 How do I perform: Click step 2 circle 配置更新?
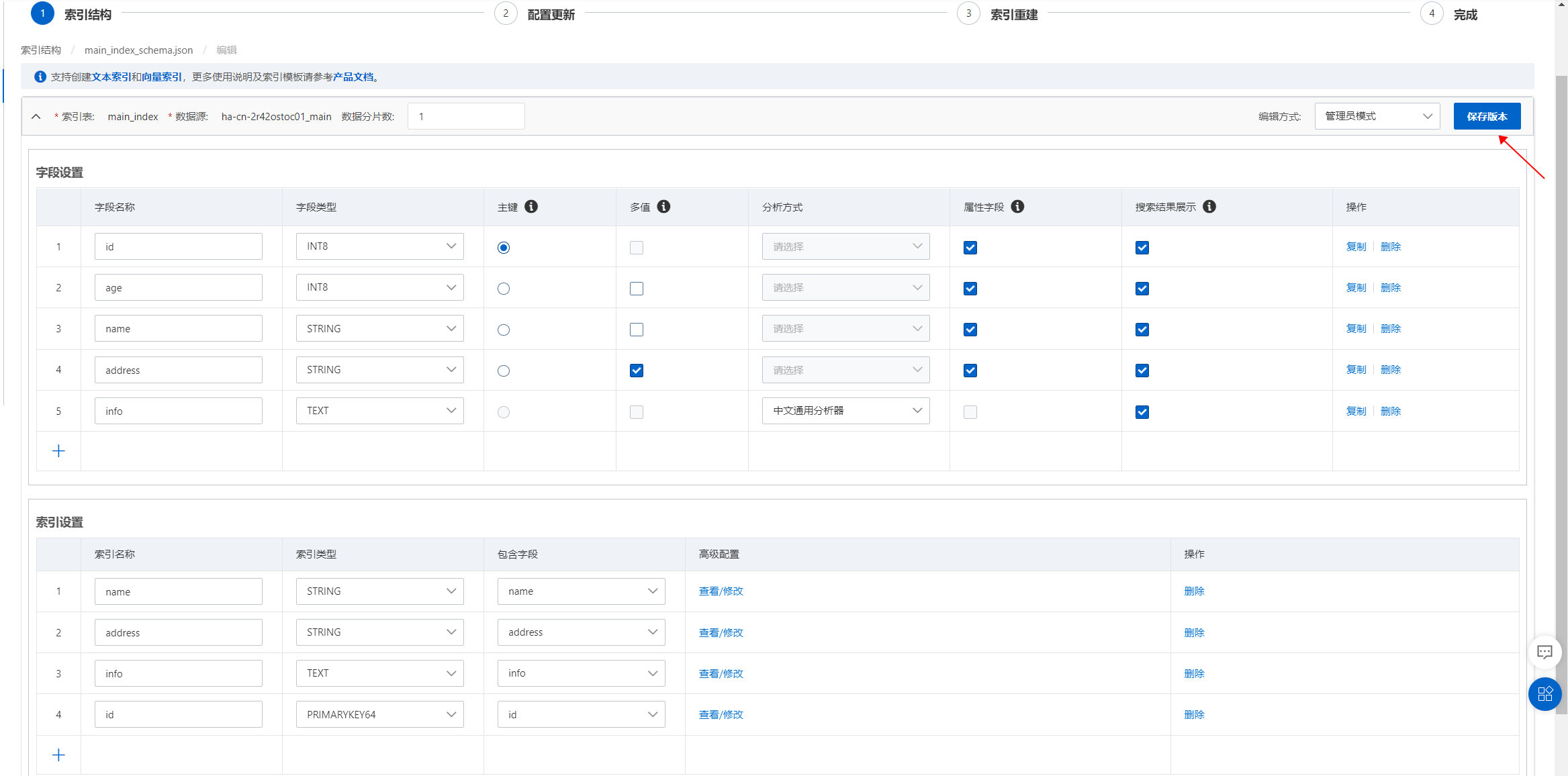click(506, 13)
